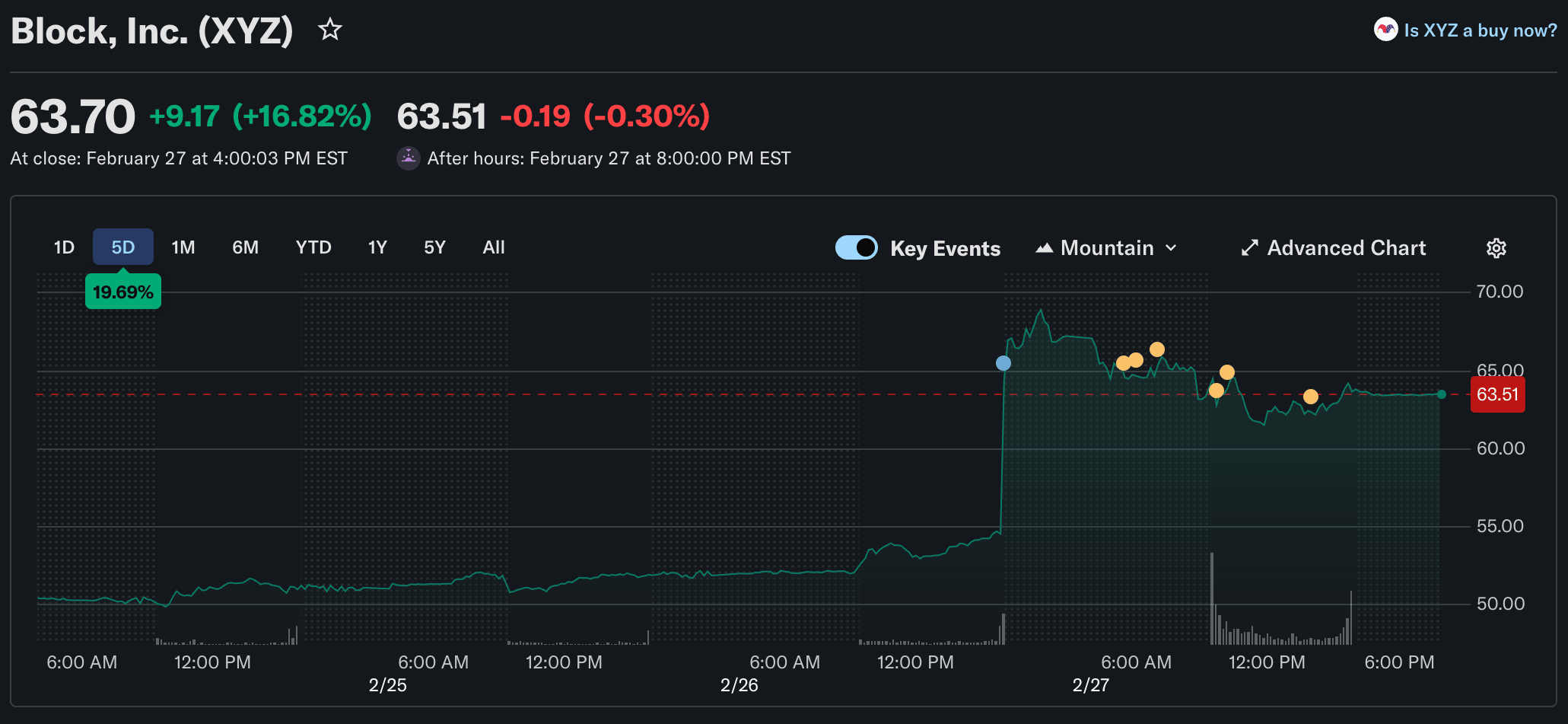Click the Advanced Chart expand arrows icon
The width and height of the screenshot is (1568, 724).
pos(1249,248)
